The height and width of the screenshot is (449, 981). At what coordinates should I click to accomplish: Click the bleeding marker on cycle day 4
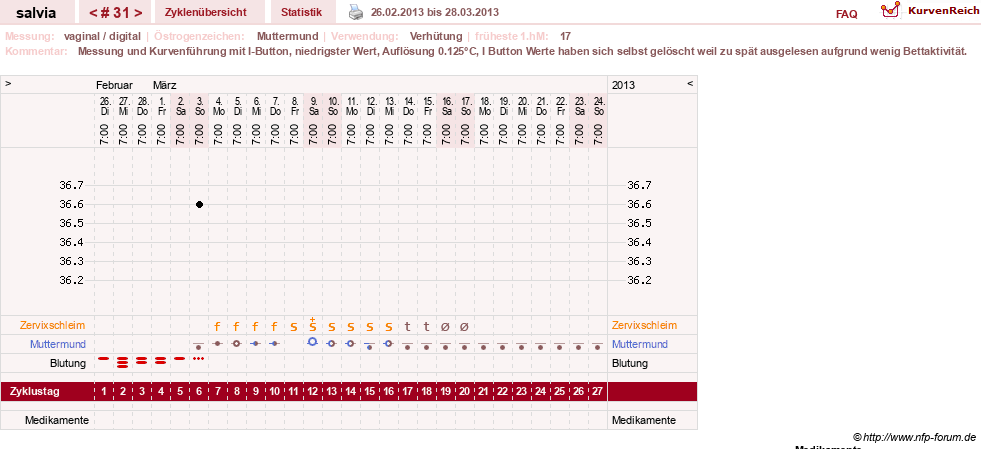click(161, 360)
